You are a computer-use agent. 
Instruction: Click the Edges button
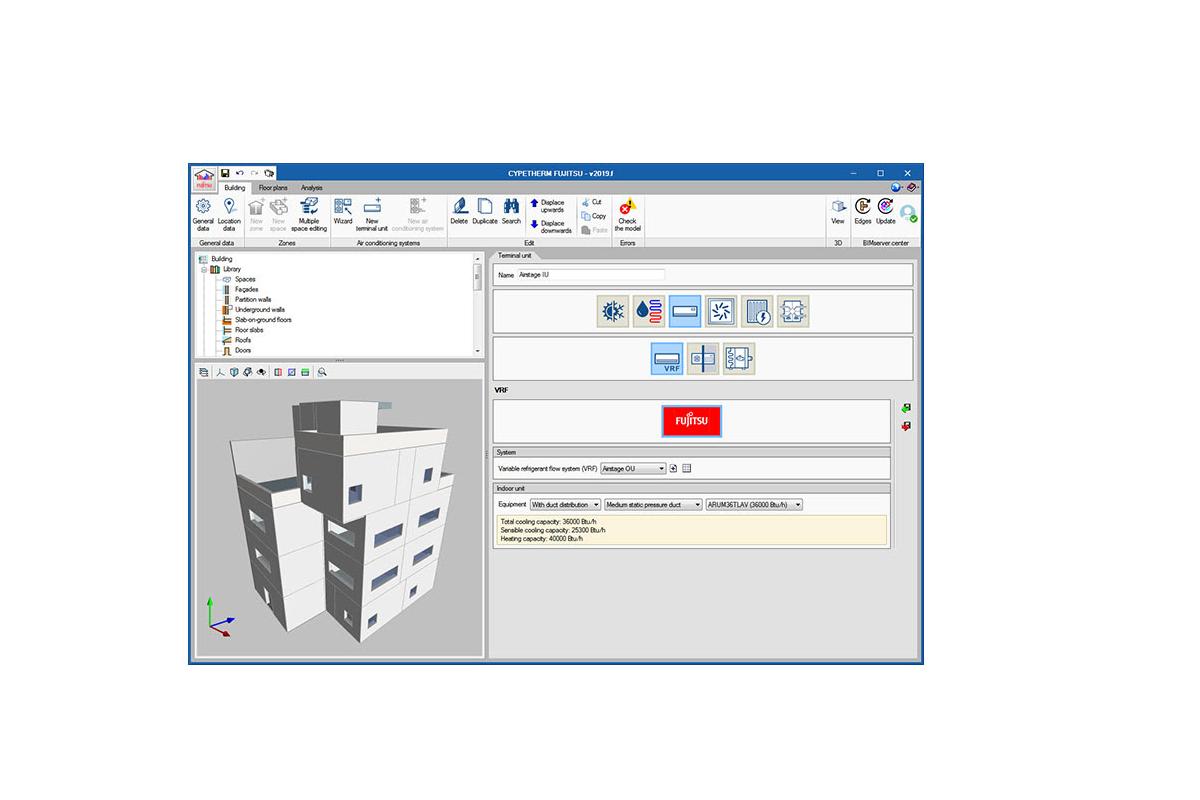(x=863, y=212)
